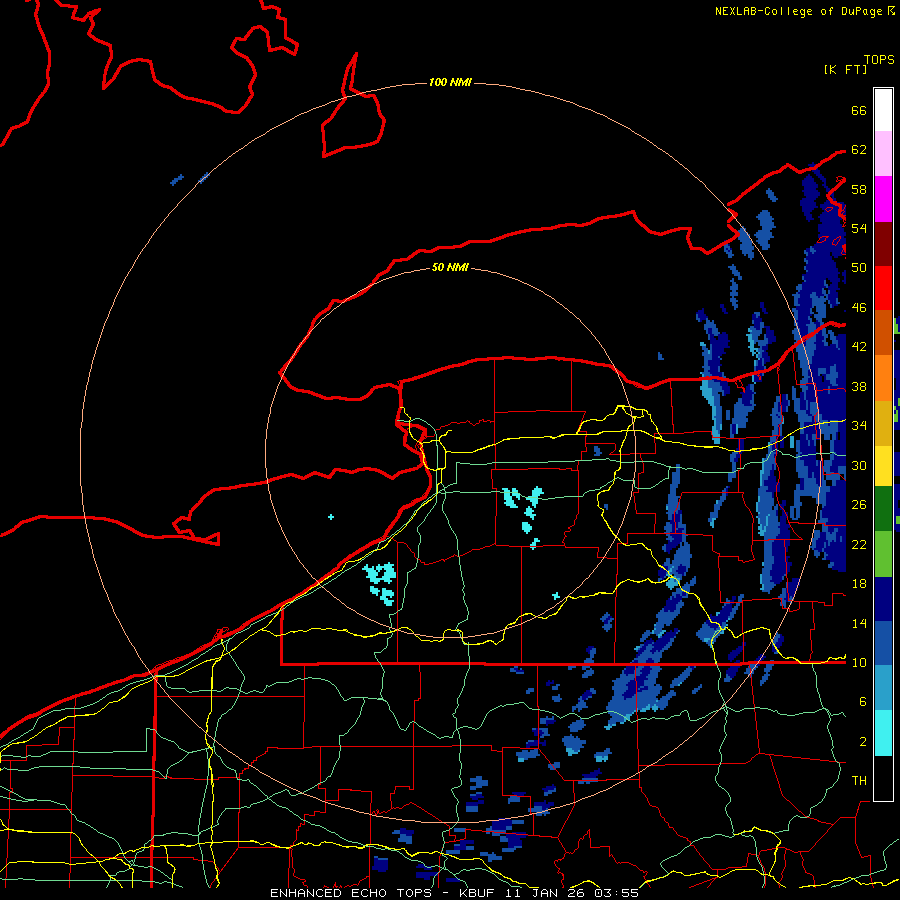Click the dark red swatch near 50
Viewport: 900px width, 900px height.
(x=883, y=243)
